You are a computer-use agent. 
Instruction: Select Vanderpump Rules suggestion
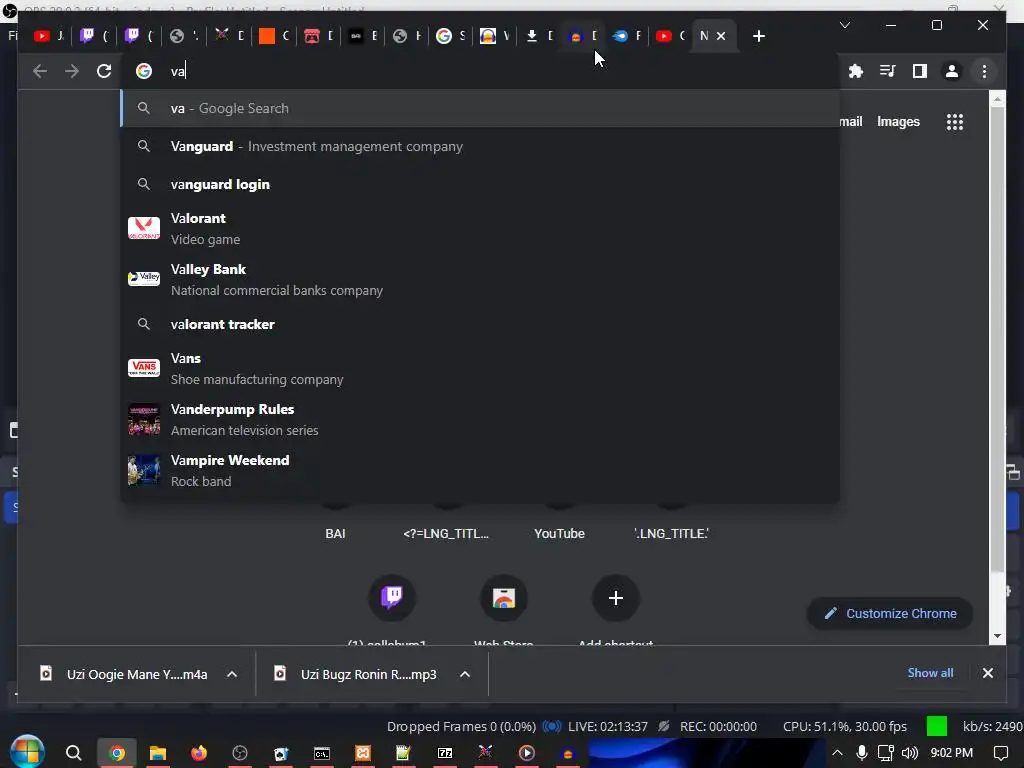[480, 419]
